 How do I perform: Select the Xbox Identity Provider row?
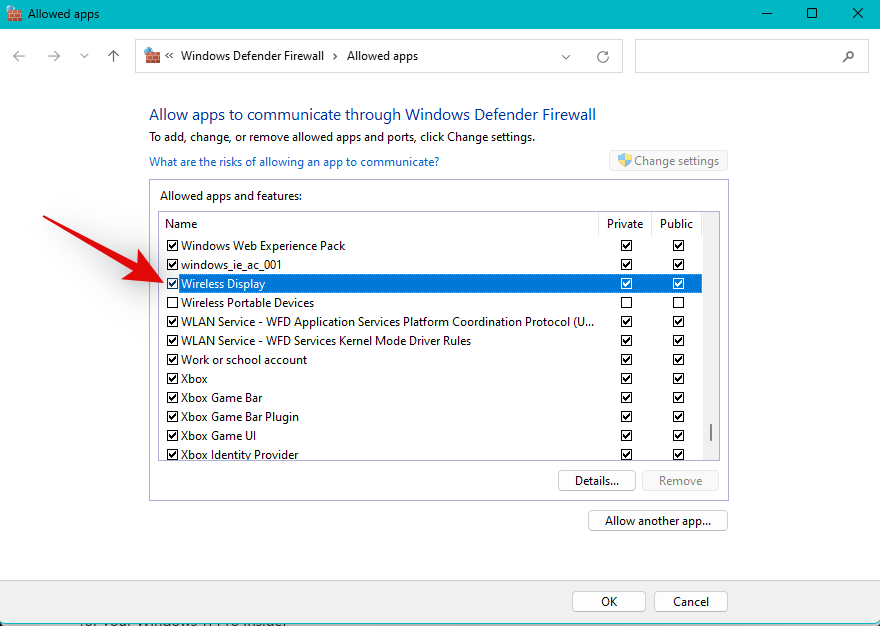point(430,454)
